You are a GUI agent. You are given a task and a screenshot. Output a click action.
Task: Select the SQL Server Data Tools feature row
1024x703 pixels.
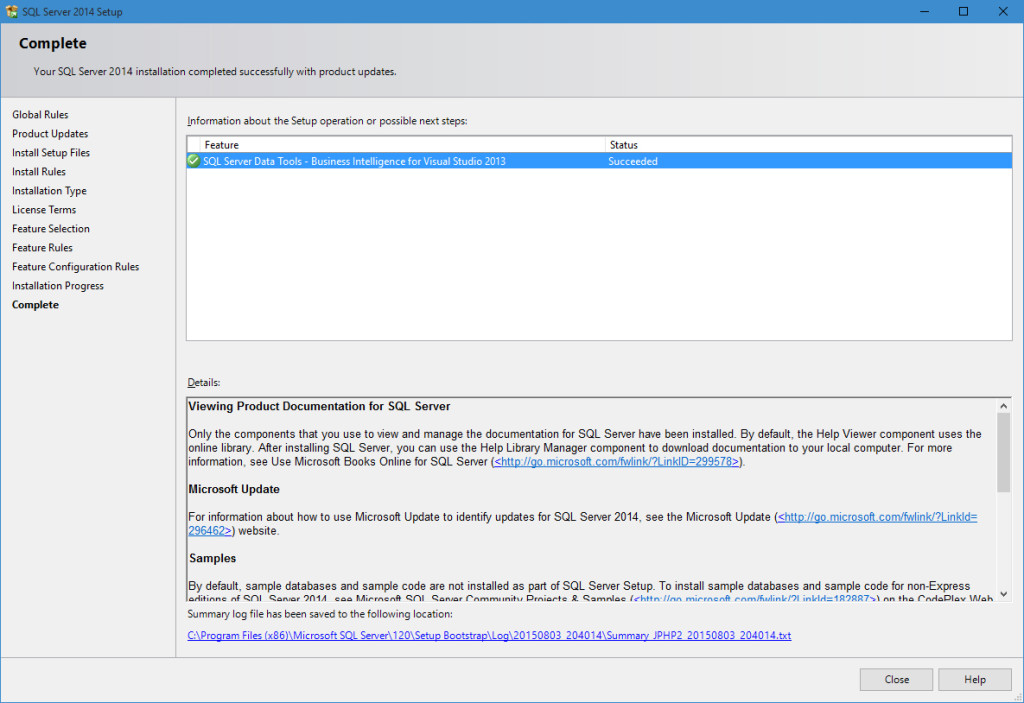[x=600, y=161]
